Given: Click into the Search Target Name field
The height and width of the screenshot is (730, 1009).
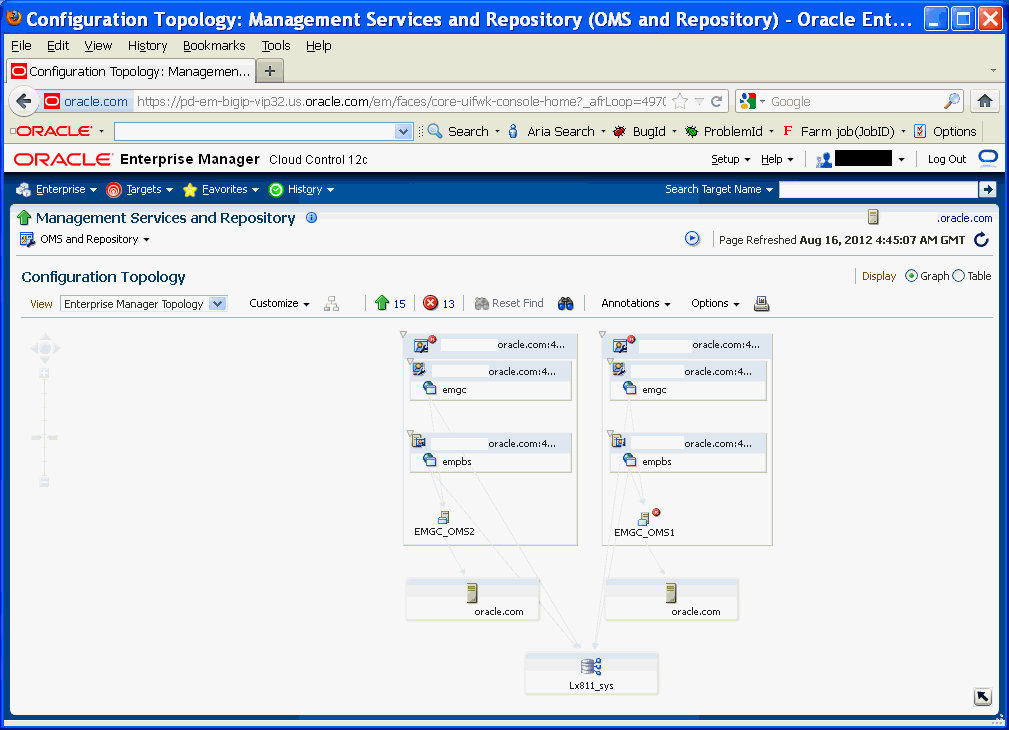Looking at the screenshot, I should [878, 189].
